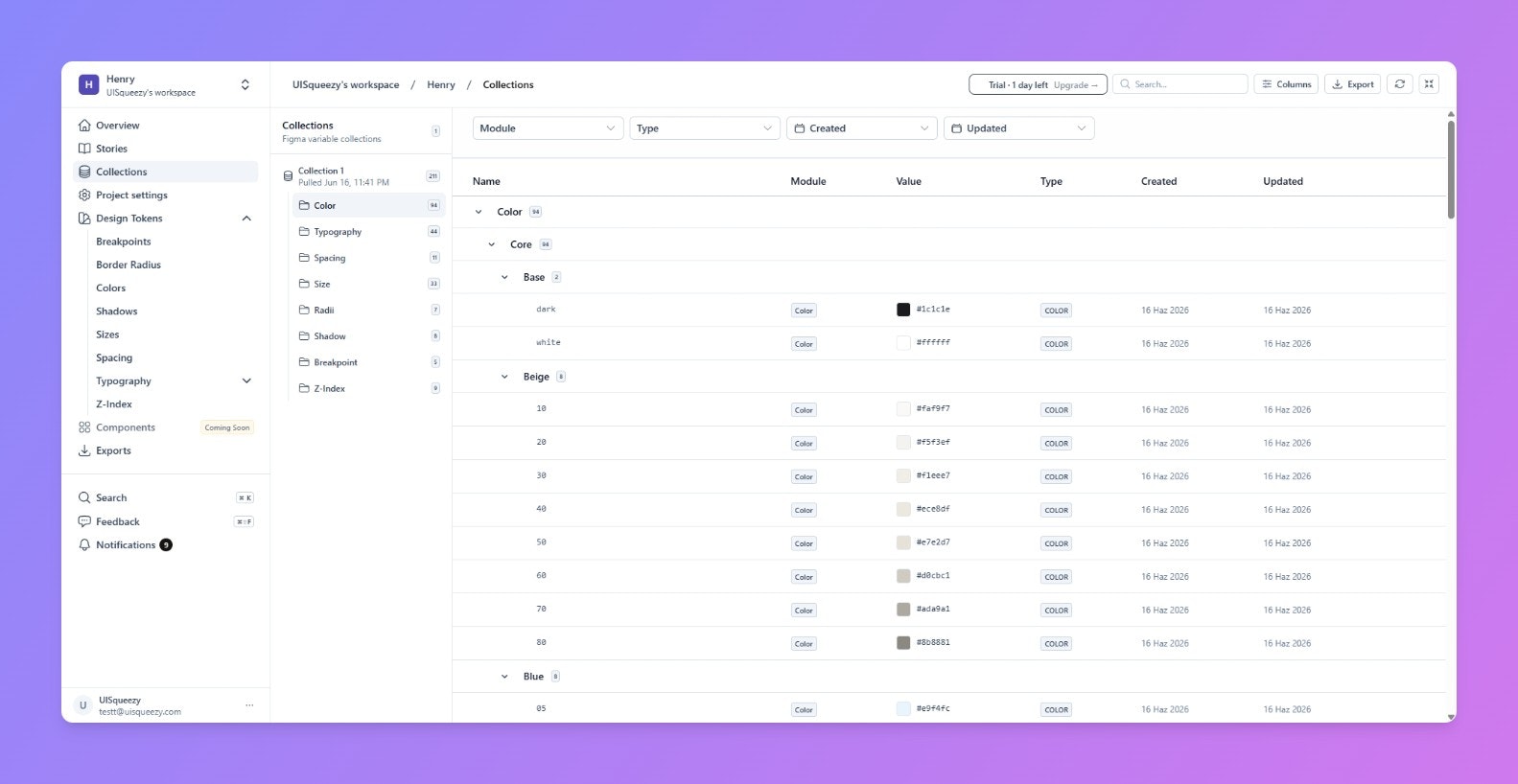Collapse the Base group row
Image resolution: width=1518 pixels, height=784 pixels.
pyautogui.click(x=504, y=277)
